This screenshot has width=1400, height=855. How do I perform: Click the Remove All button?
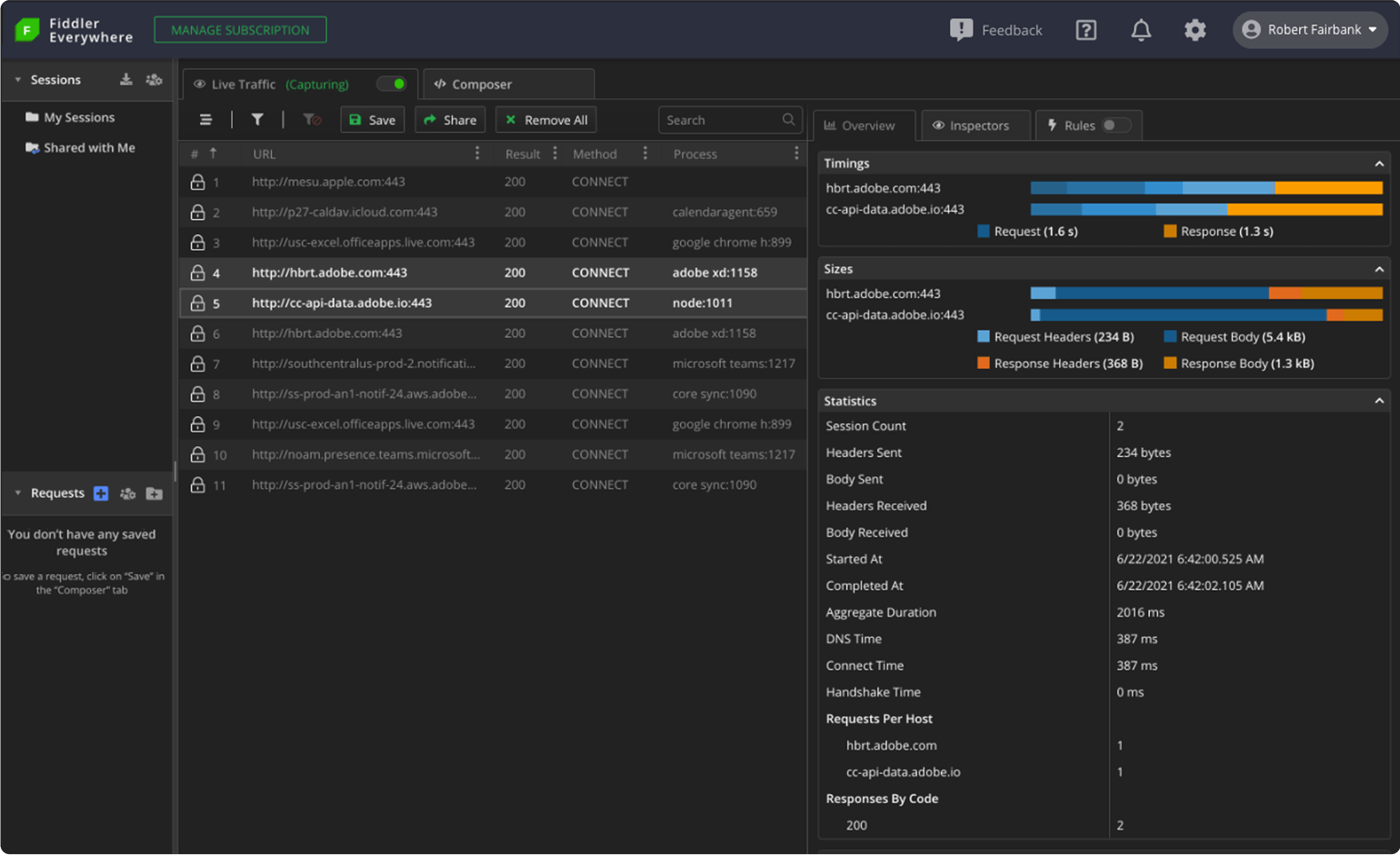click(545, 120)
